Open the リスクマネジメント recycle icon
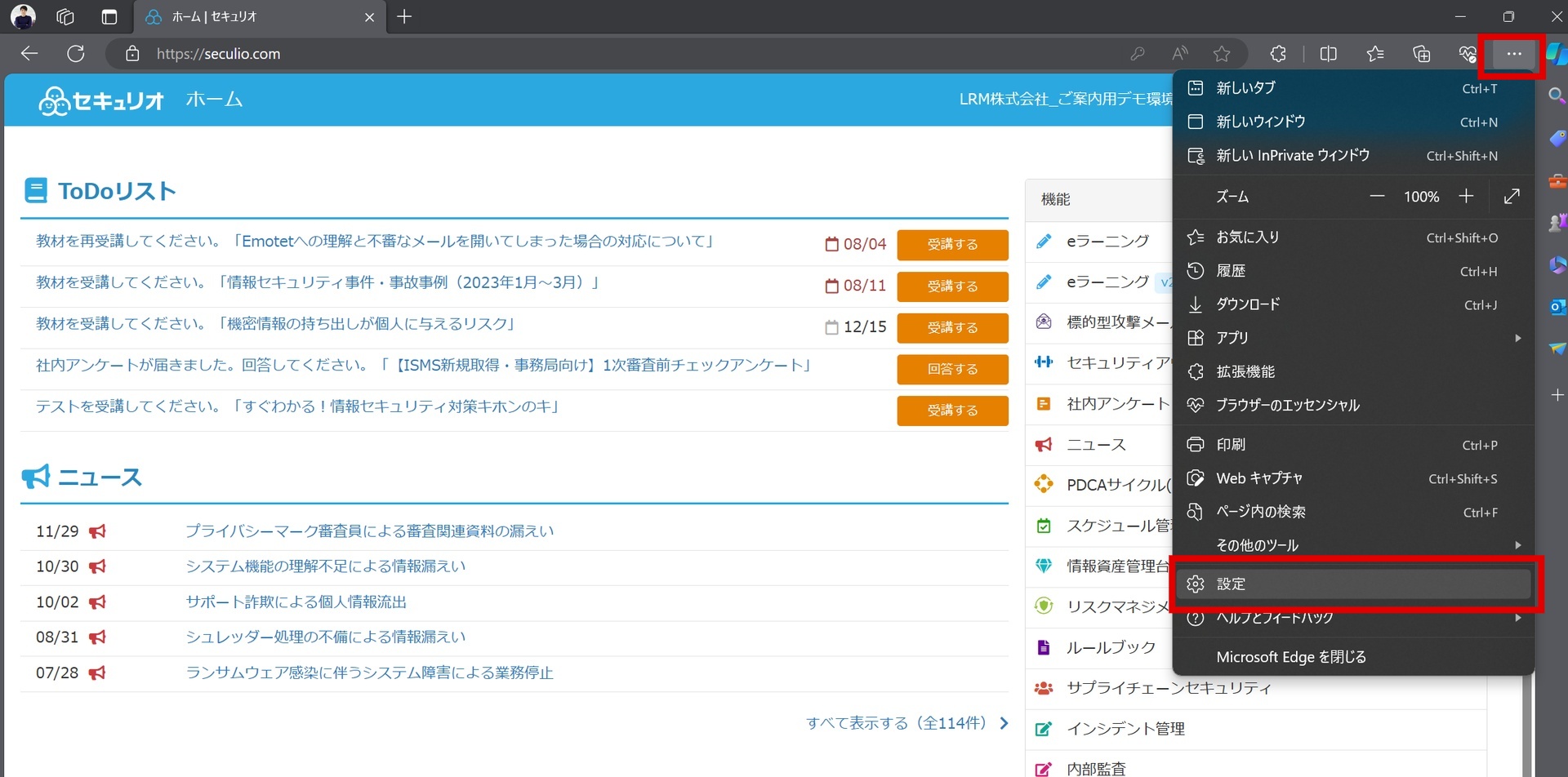Image resolution: width=1568 pixels, height=777 pixels. [x=1044, y=606]
